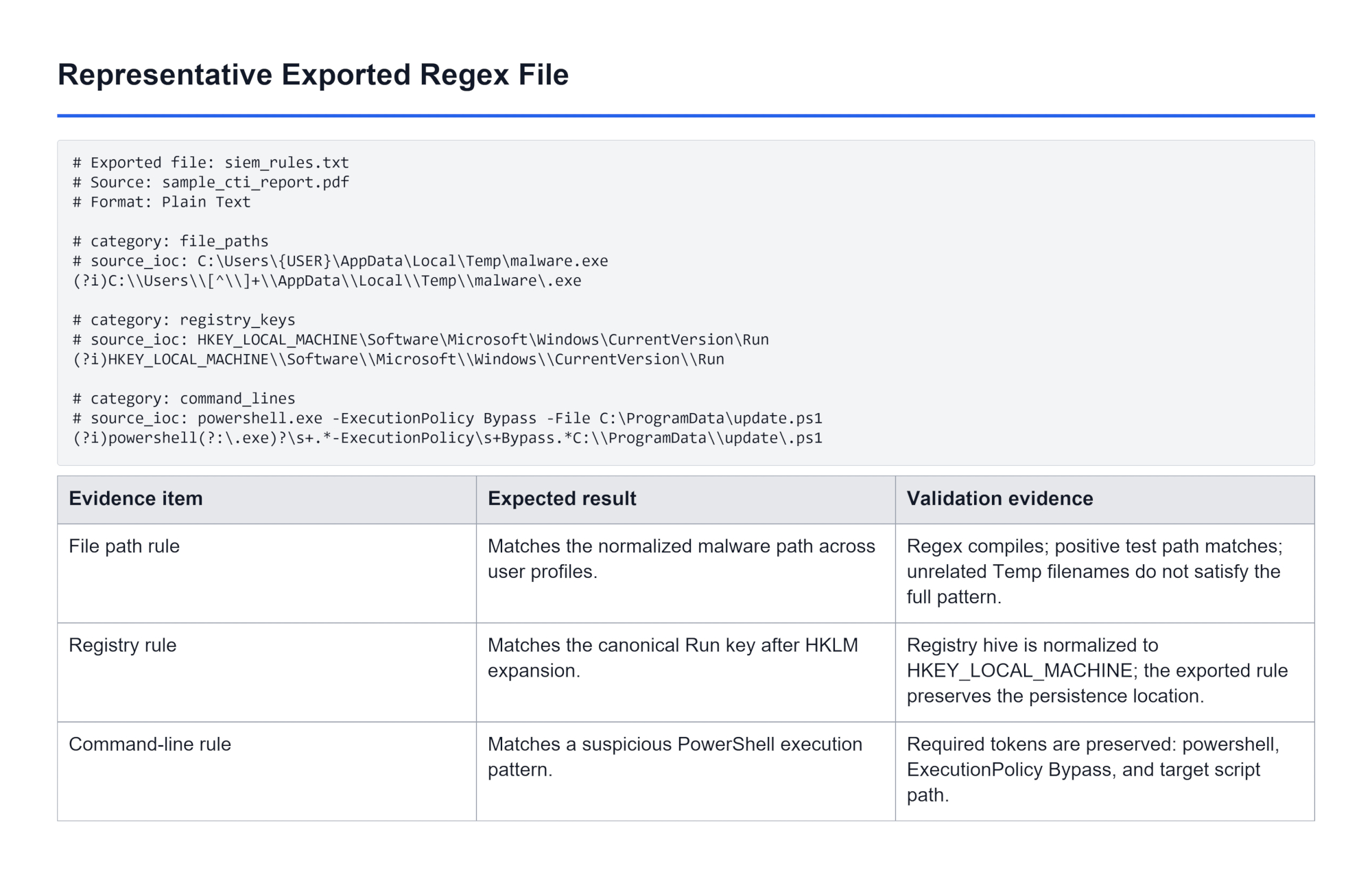Click the regex line starting "(?i)C:\\Users"
Screen dimensions: 1372x888
(x=327, y=281)
